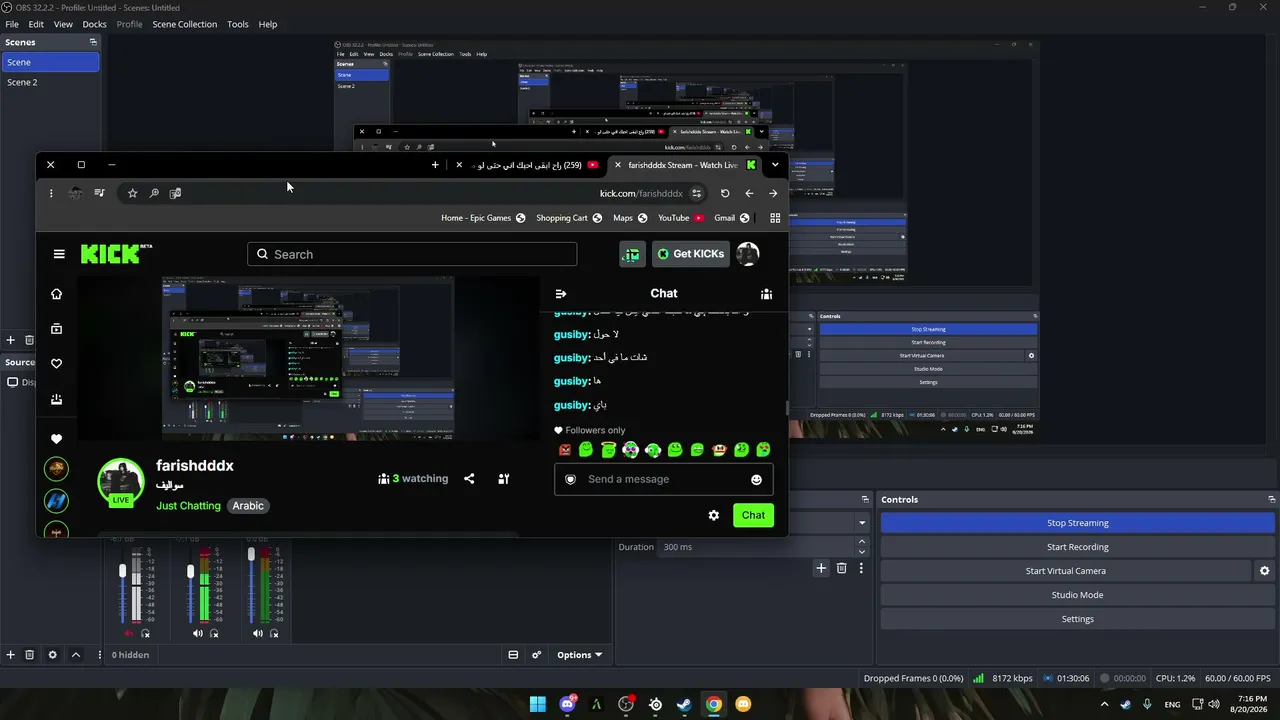Image resolution: width=1280 pixels, height=720 pixels.
Task: Mute the second audio mixer channel
Action: [197, 633]
